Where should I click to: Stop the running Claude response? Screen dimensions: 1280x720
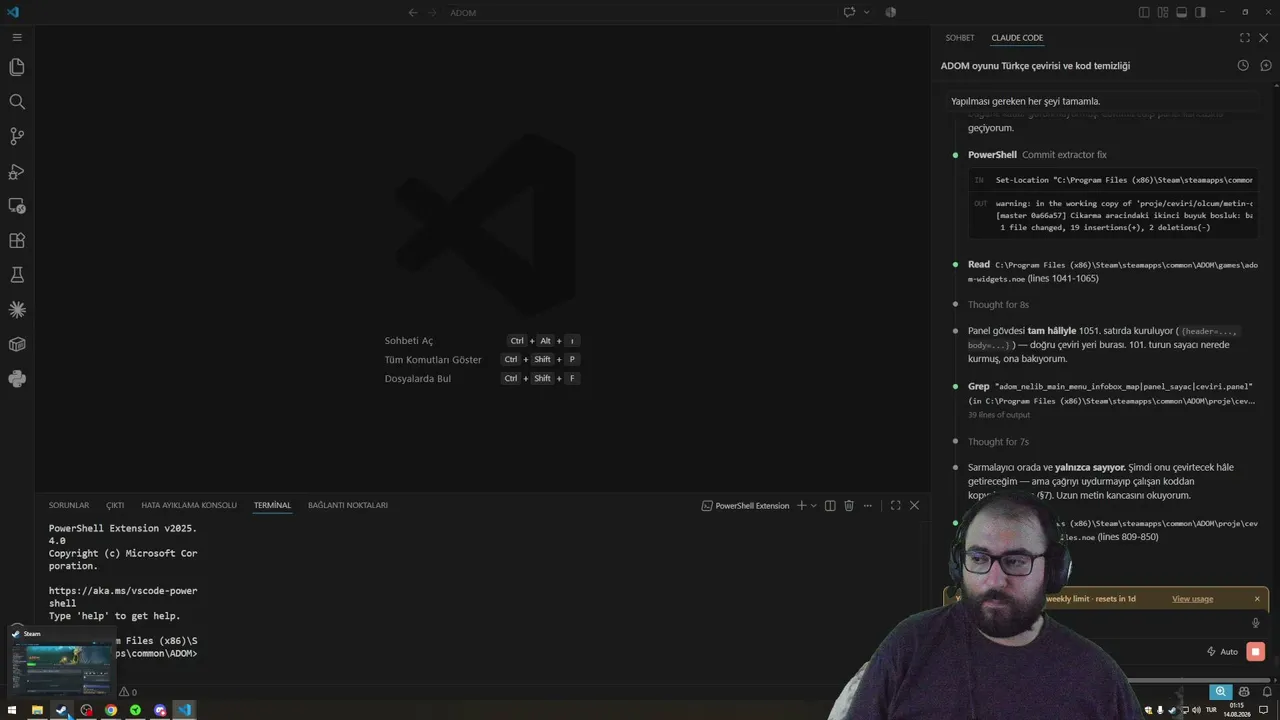click(1256, 652)
